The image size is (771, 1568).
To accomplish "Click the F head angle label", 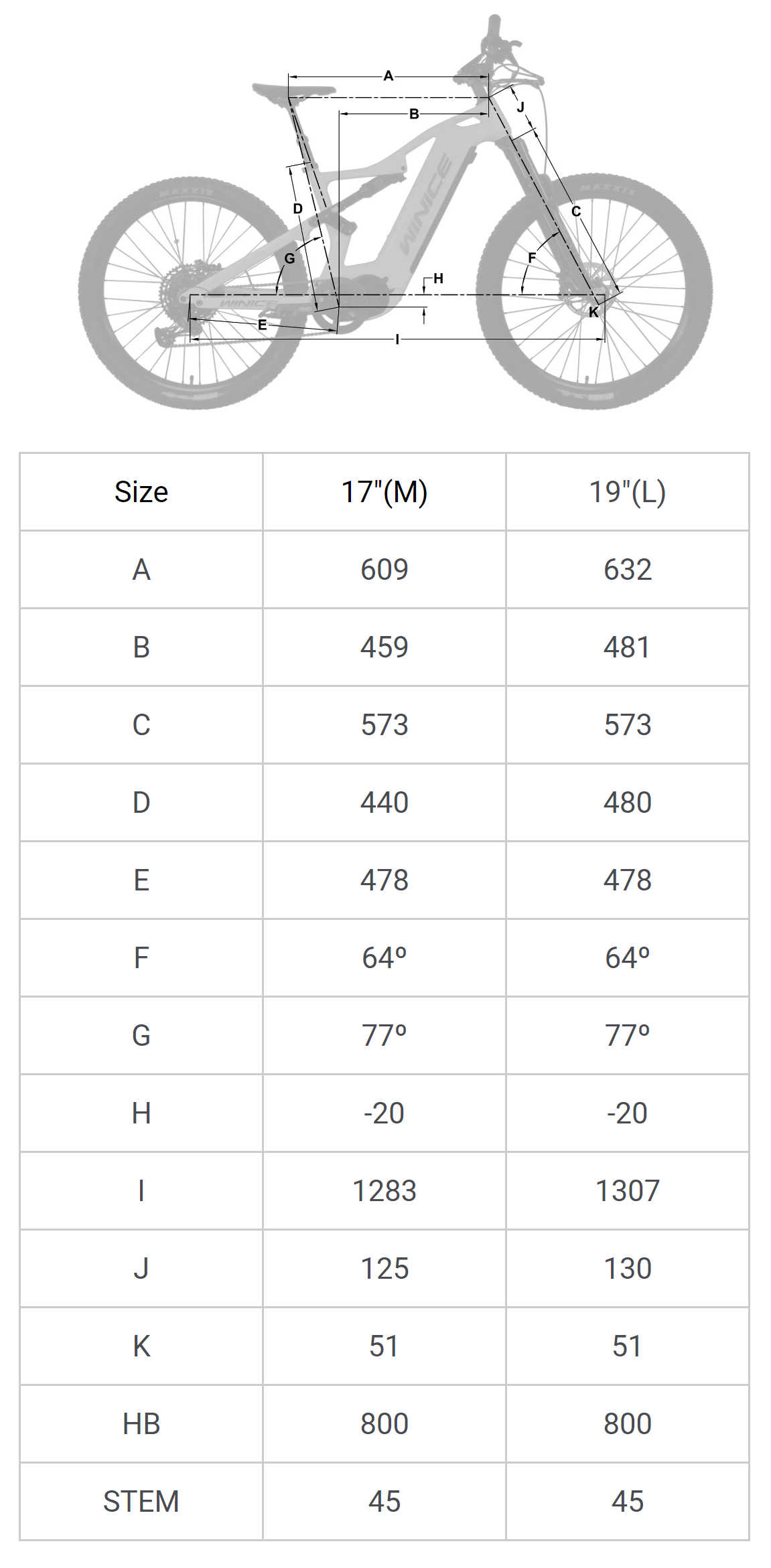I will [532, 258].
